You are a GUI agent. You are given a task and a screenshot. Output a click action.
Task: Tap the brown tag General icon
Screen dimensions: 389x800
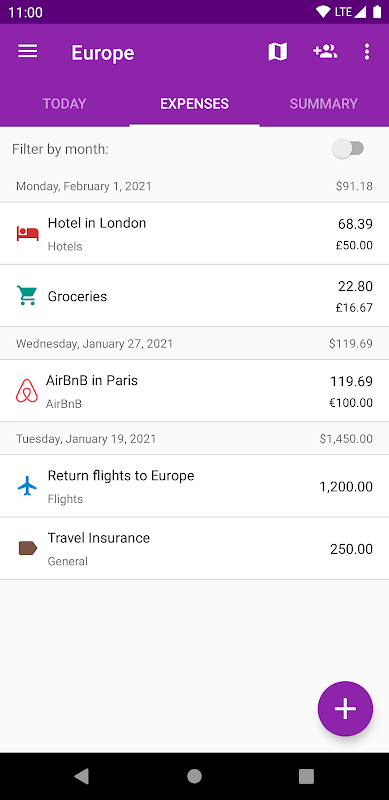28,548
